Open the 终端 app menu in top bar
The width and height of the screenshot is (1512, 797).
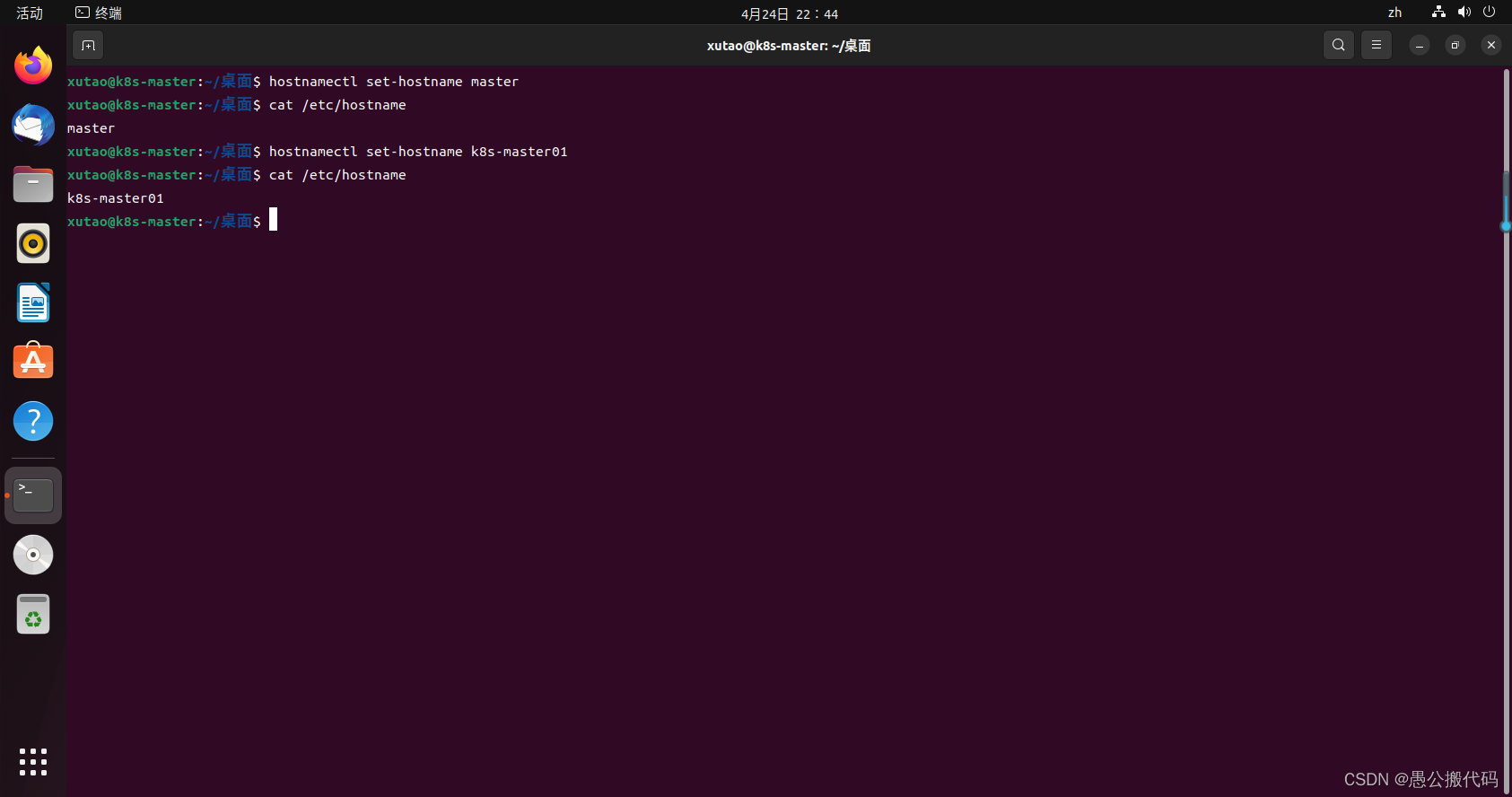[99, 13]
